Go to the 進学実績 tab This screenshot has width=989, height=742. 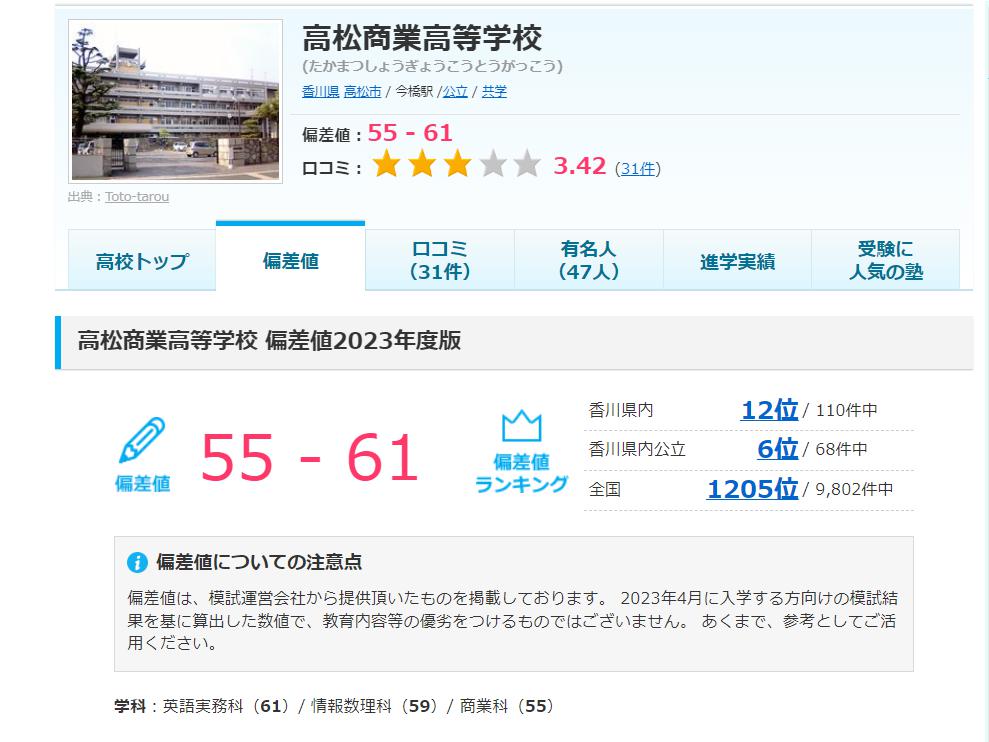(737, 262)
